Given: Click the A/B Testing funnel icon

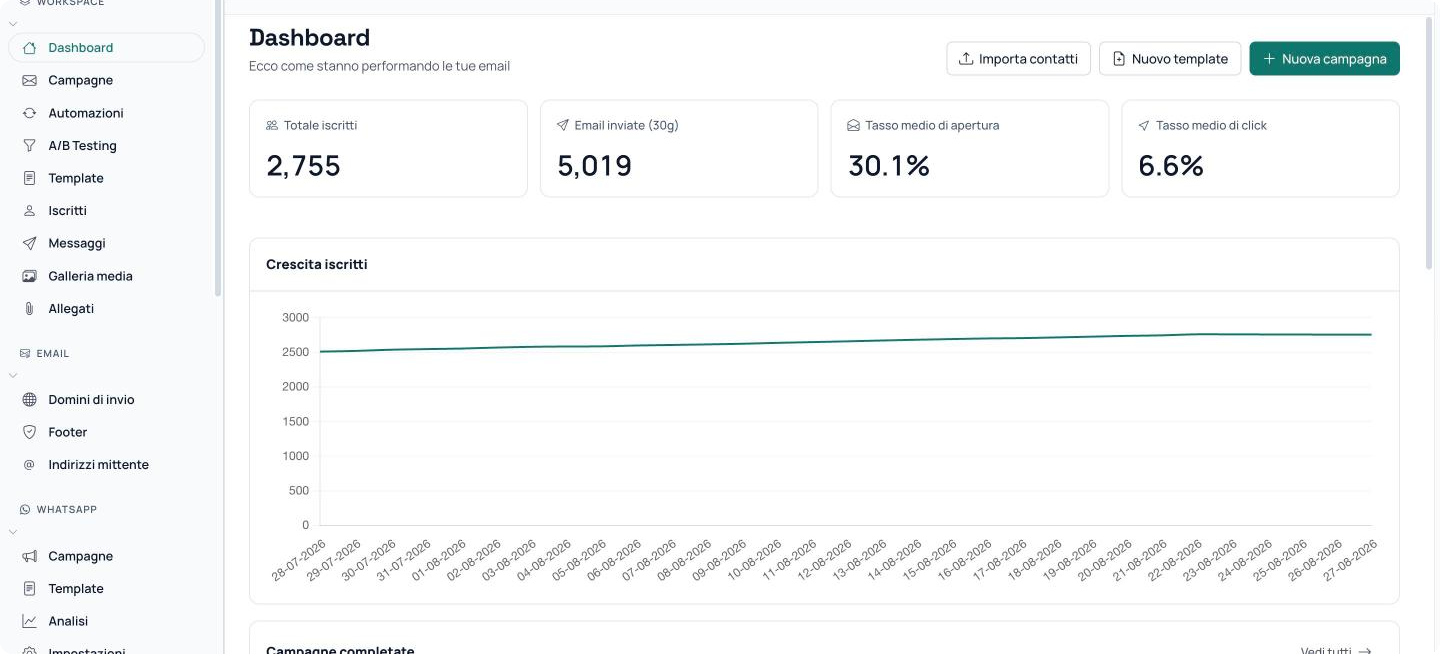Looking at the screenshot, I should click(x=29, y=146).
